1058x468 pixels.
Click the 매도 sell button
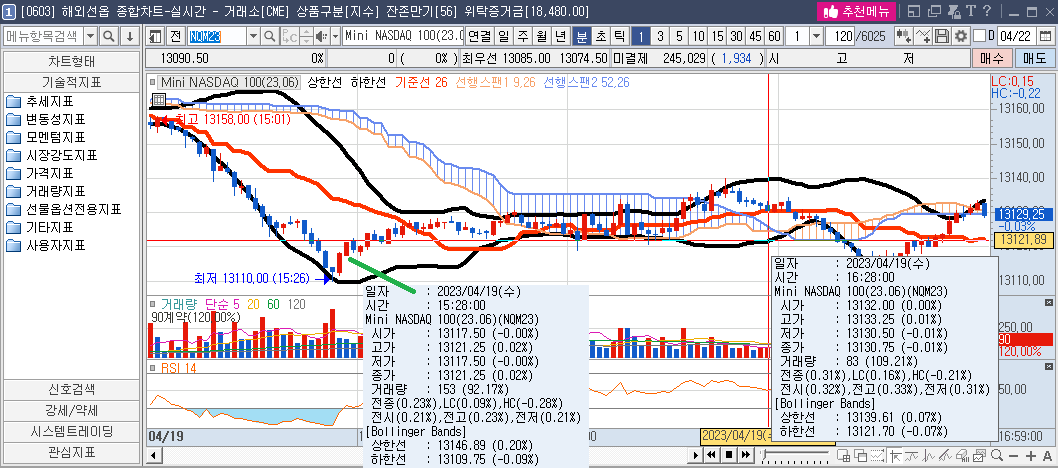point(1034,59)
